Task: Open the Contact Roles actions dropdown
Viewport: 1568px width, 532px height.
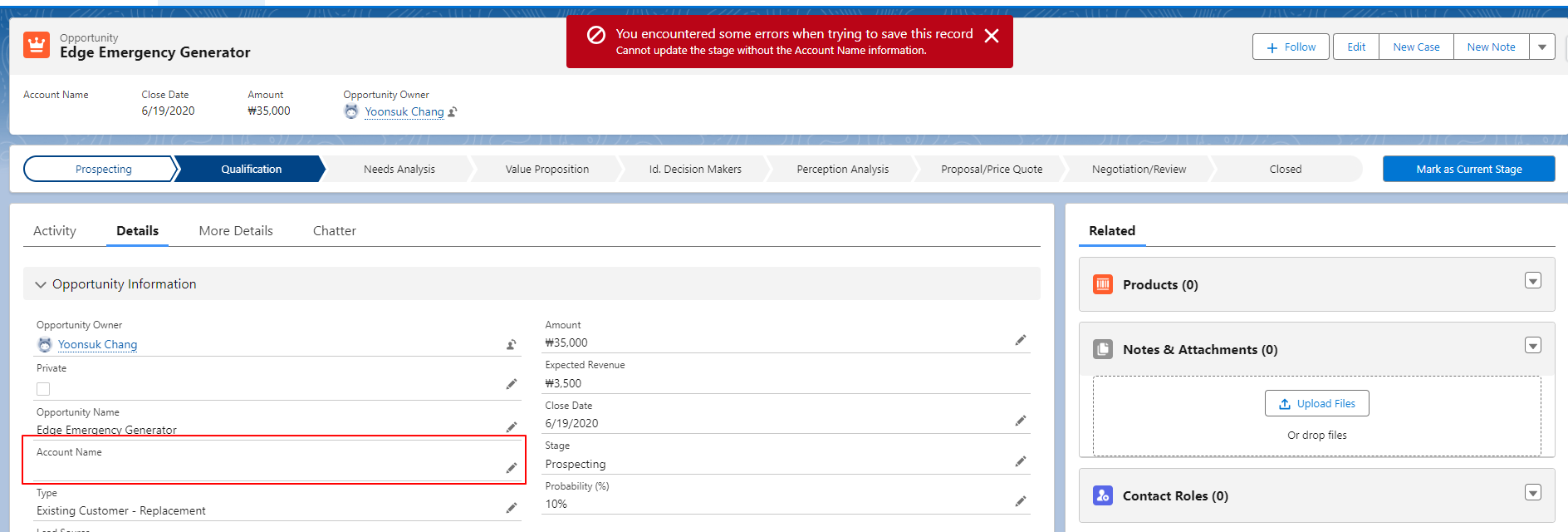Action: (1533, 492)
